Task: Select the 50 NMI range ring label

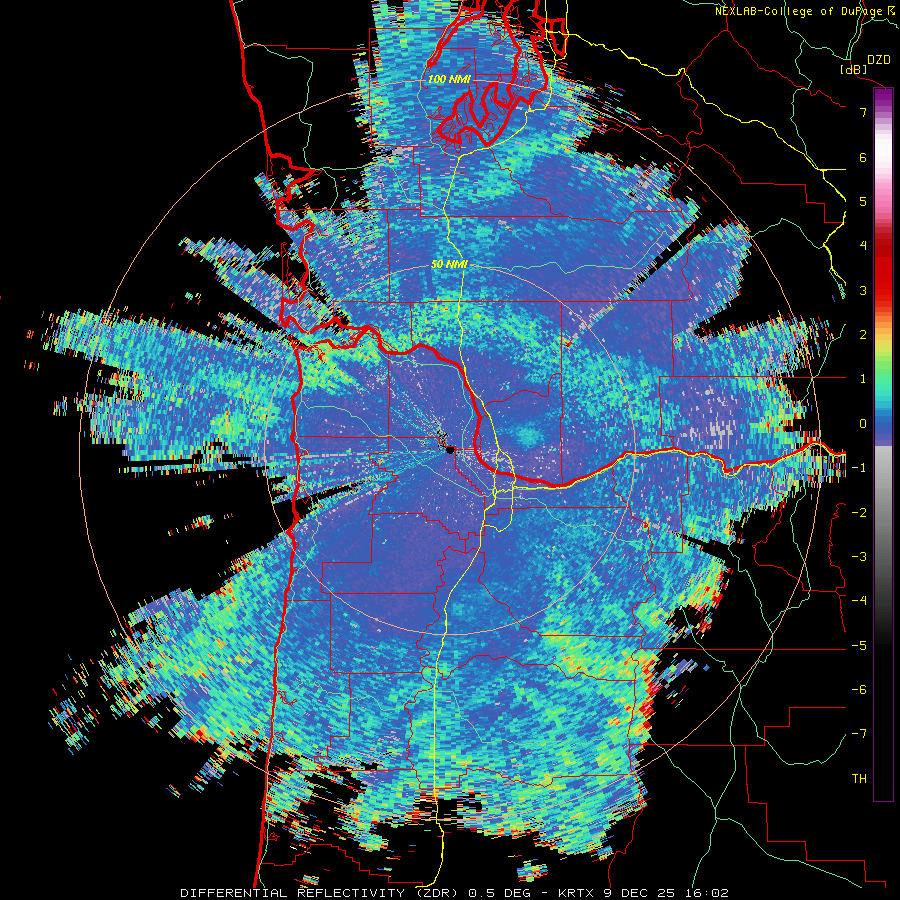Action: pos(449,264)
